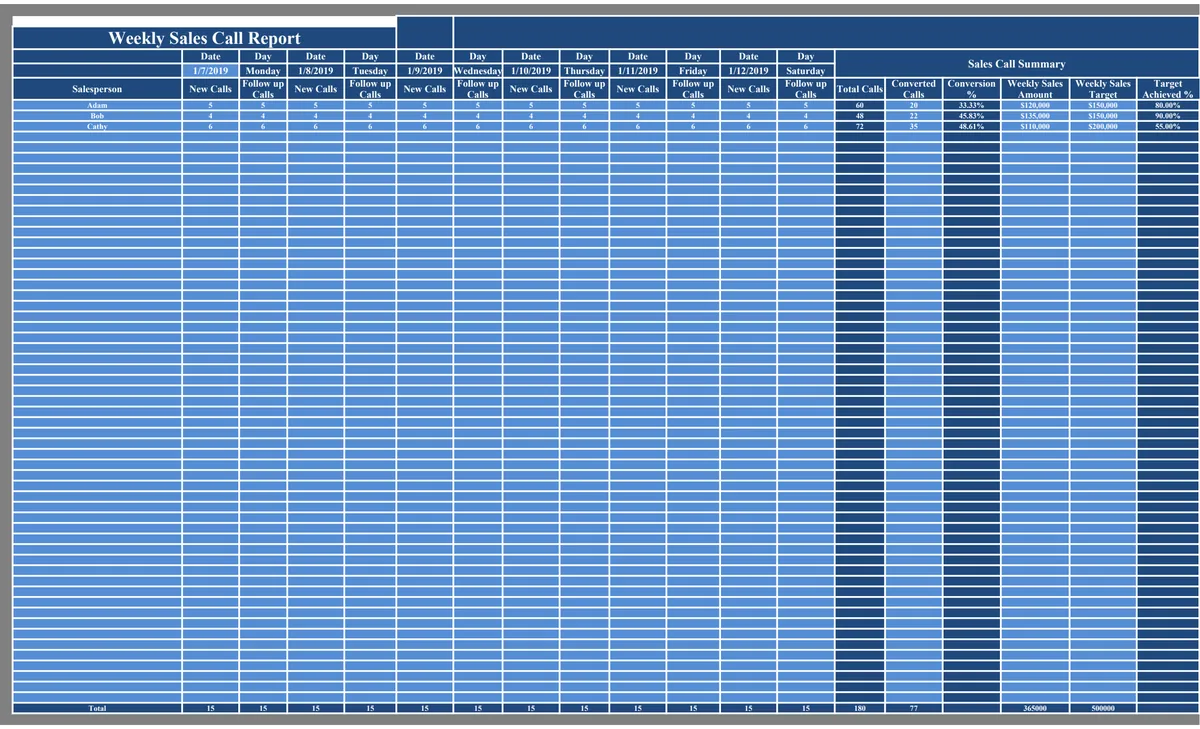Select weekly sales amount $110,000
Viewport: 1200px width, 729px height.
[1035, 127]
